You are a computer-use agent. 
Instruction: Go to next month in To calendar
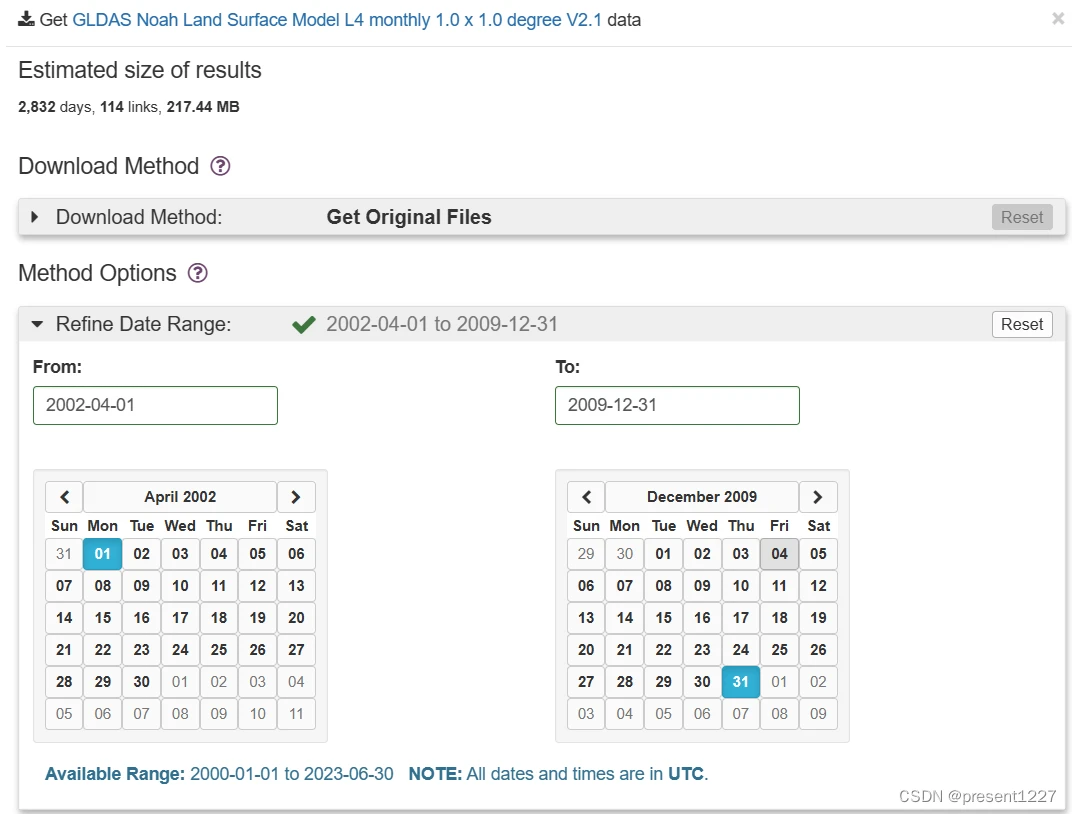[818, 497]
